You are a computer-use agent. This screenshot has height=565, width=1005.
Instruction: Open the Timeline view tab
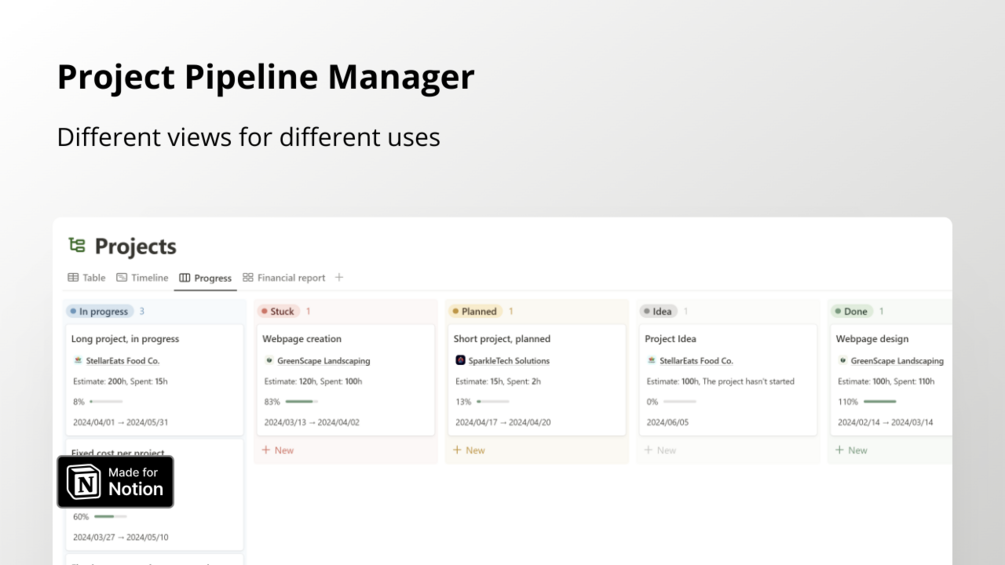[x=142, y=278]
